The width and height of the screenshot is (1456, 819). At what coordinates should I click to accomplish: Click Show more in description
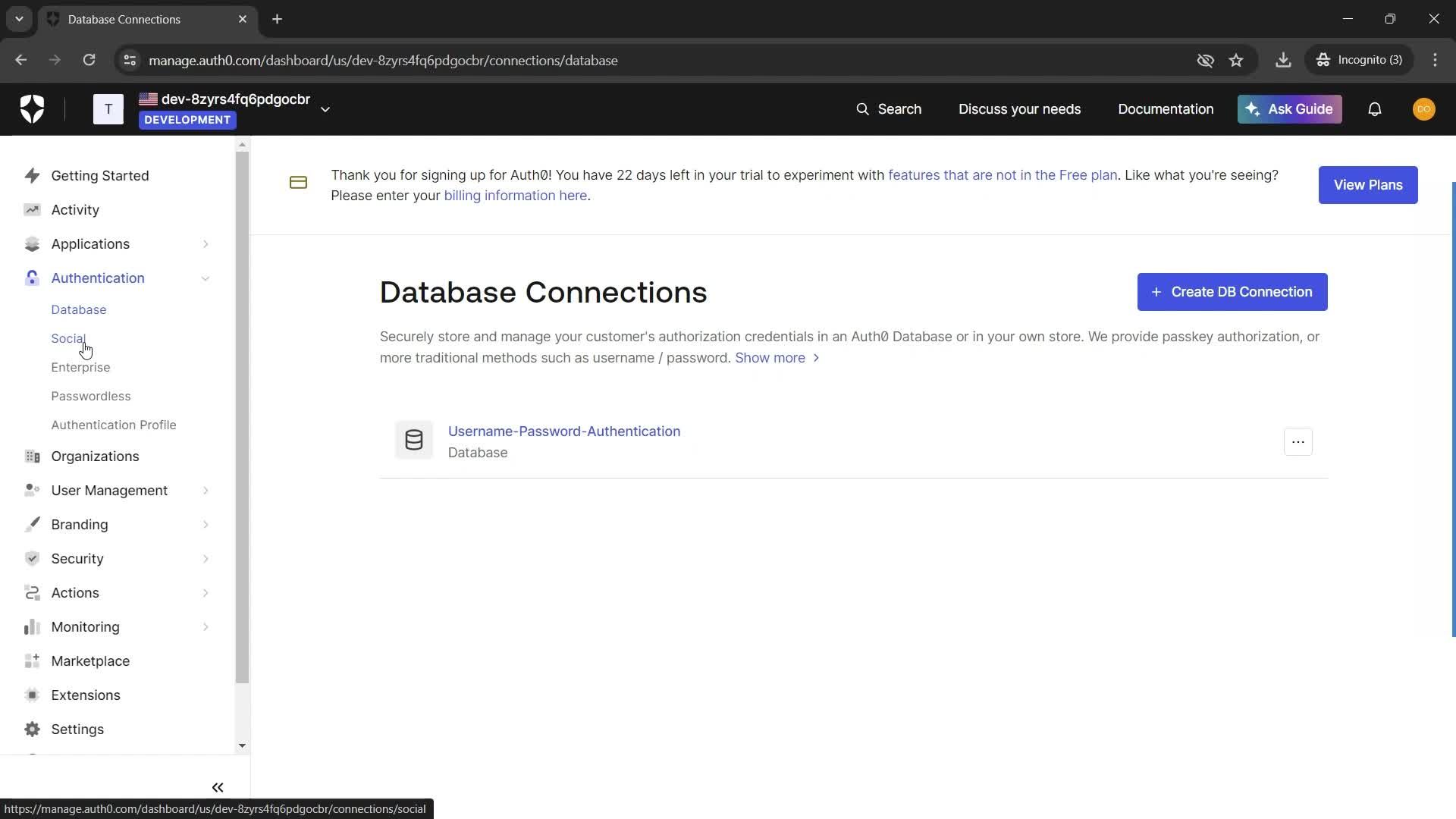click(x=777, y=358)
